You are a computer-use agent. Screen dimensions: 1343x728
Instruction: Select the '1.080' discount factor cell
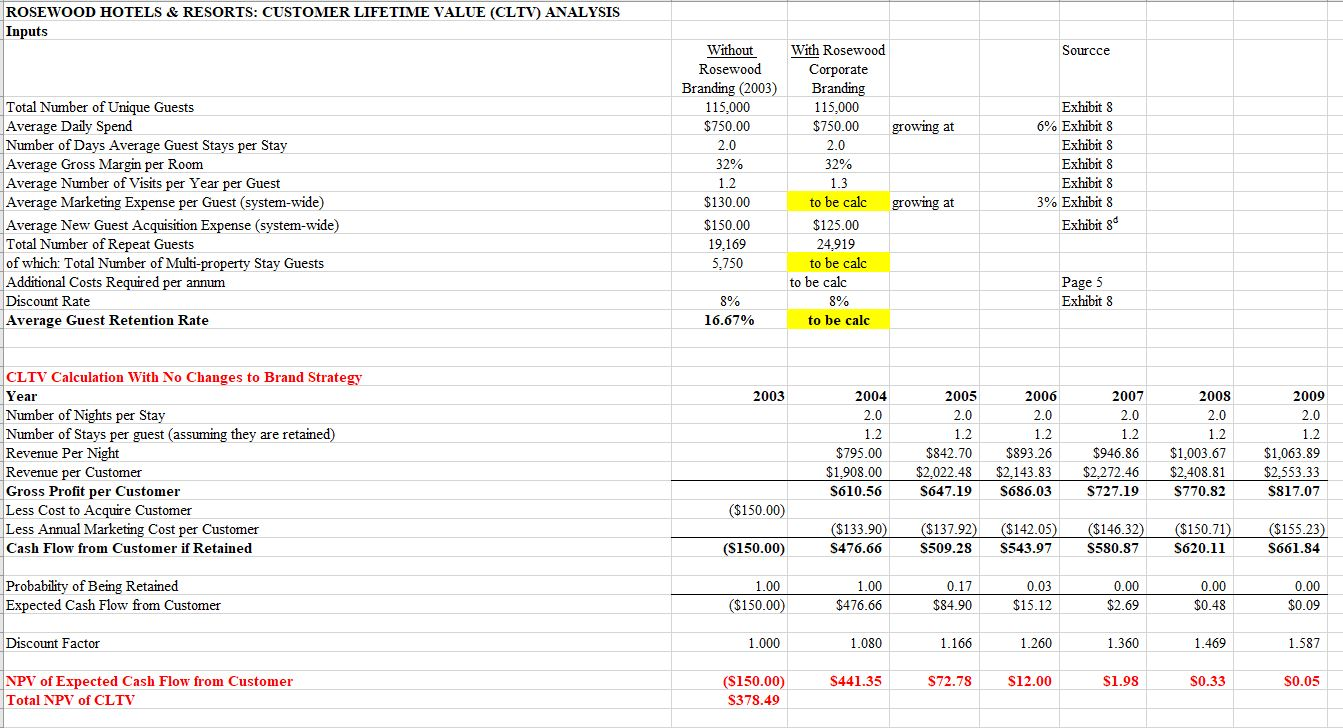tap(867, 643)
